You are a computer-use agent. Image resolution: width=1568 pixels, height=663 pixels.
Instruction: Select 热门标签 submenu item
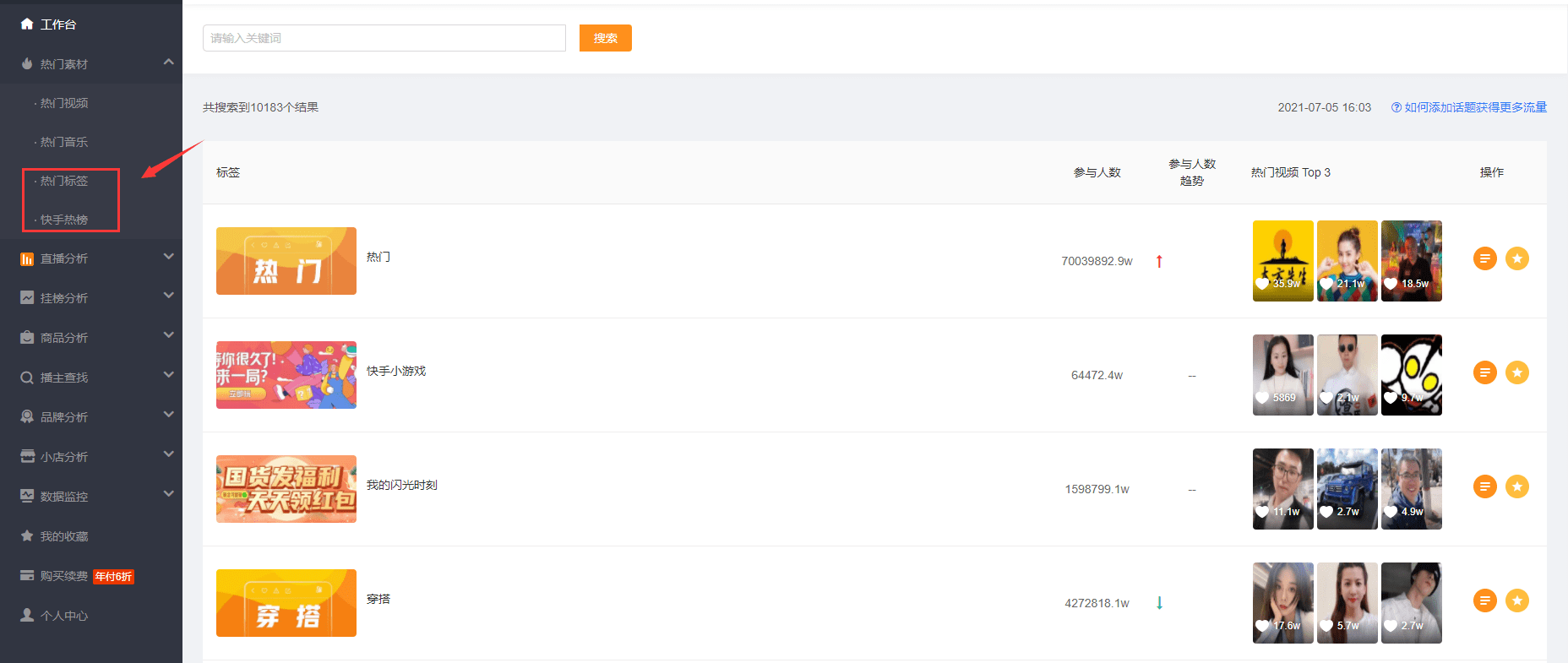click(64, 181)
